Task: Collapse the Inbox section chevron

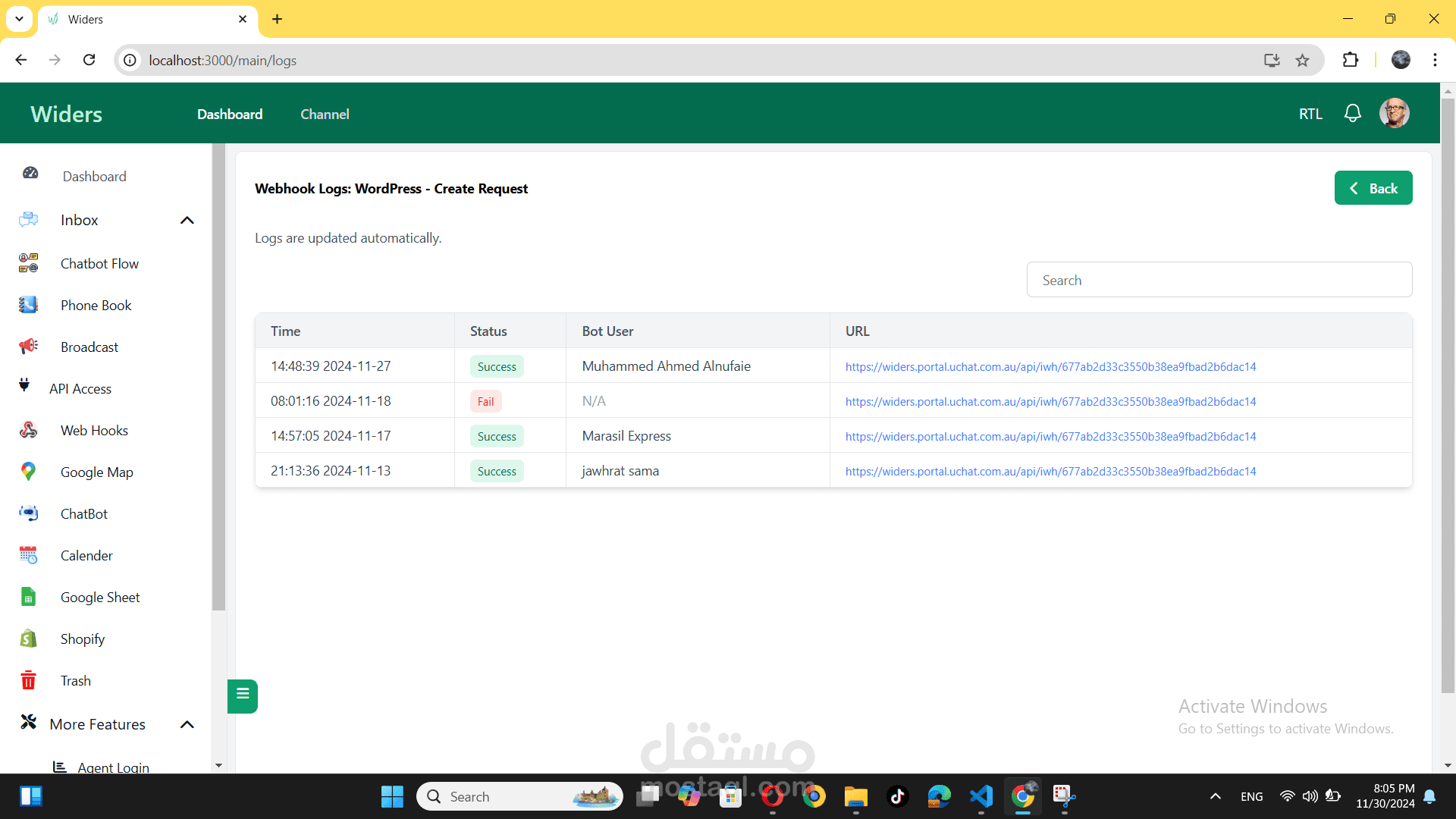Action: 187,220
